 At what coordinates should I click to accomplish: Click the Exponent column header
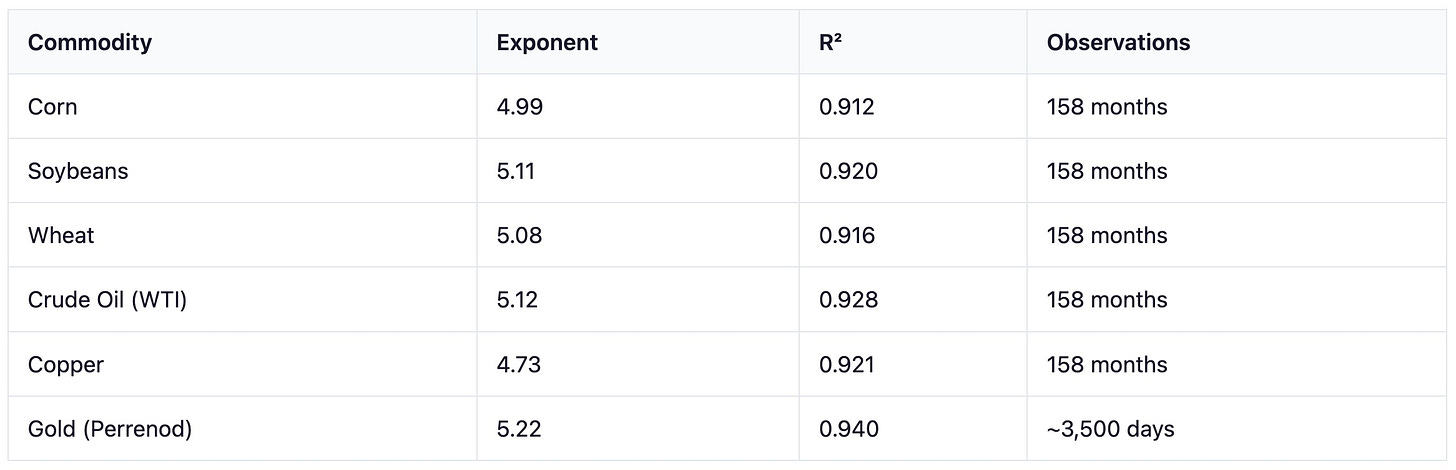[547, 43]
